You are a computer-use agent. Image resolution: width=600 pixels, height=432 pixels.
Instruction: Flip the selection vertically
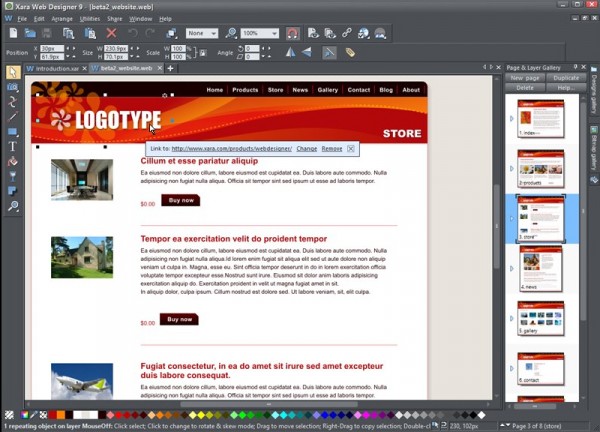point(307,52)
